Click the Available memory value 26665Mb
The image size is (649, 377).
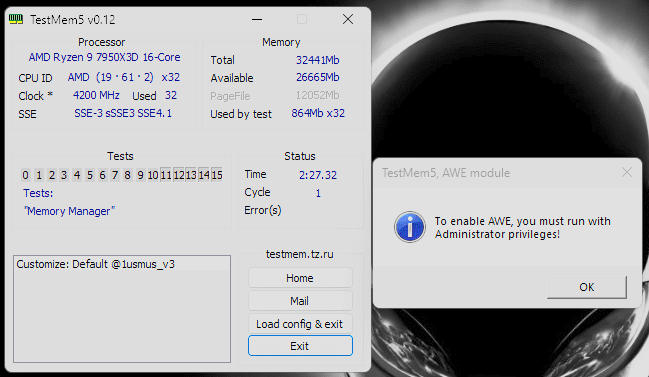pos(317,77)
